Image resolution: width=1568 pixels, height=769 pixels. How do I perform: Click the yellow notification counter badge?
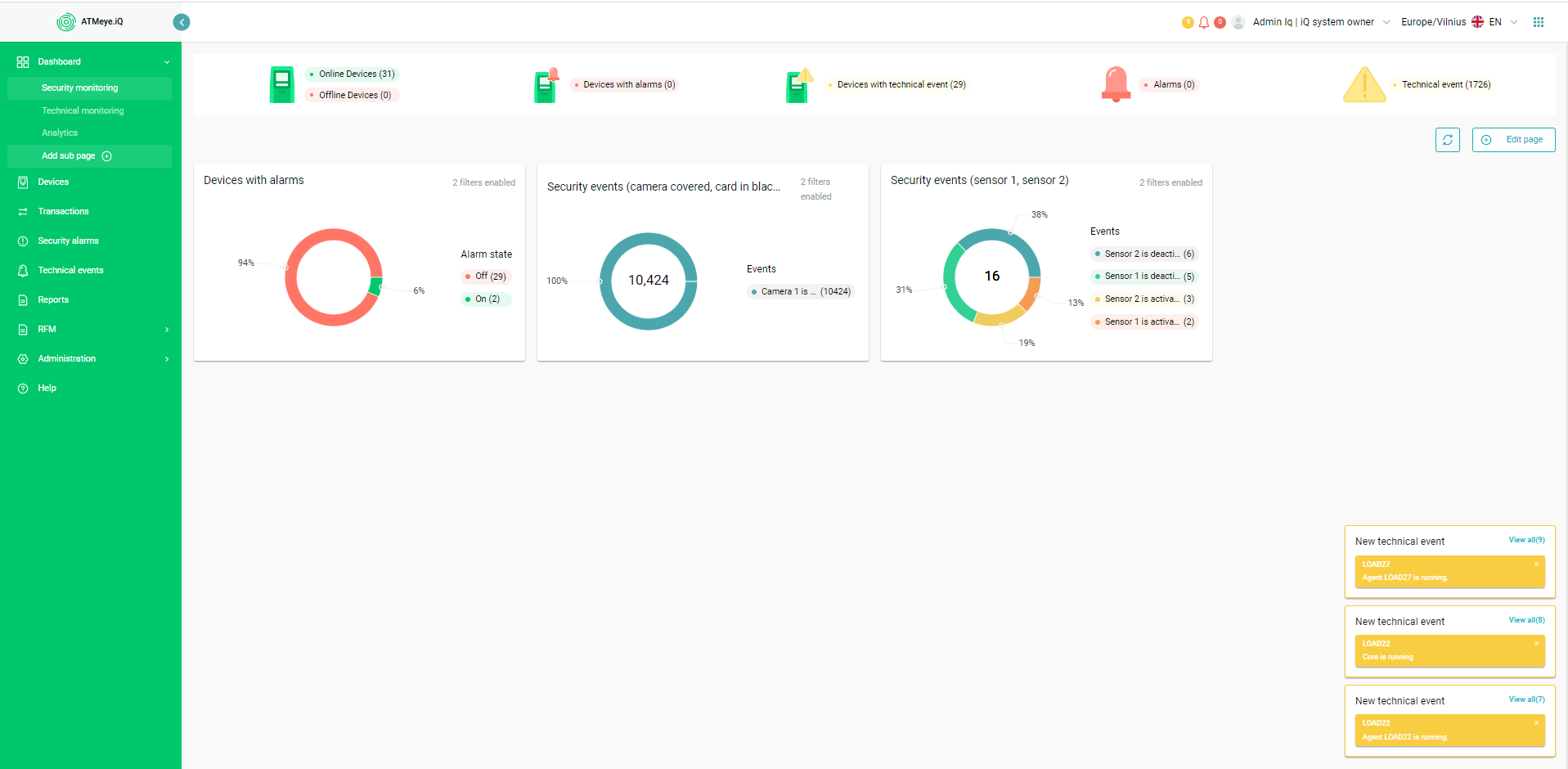1188,22
